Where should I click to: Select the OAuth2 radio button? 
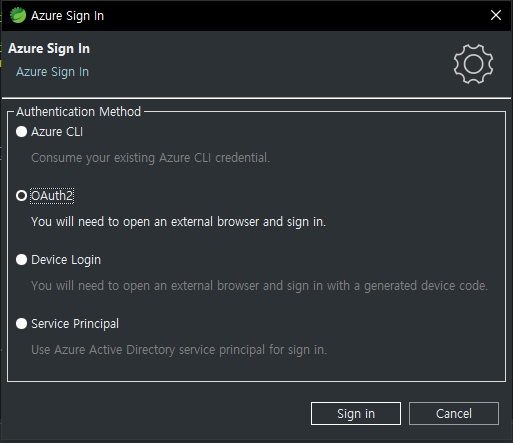point(21,196)
